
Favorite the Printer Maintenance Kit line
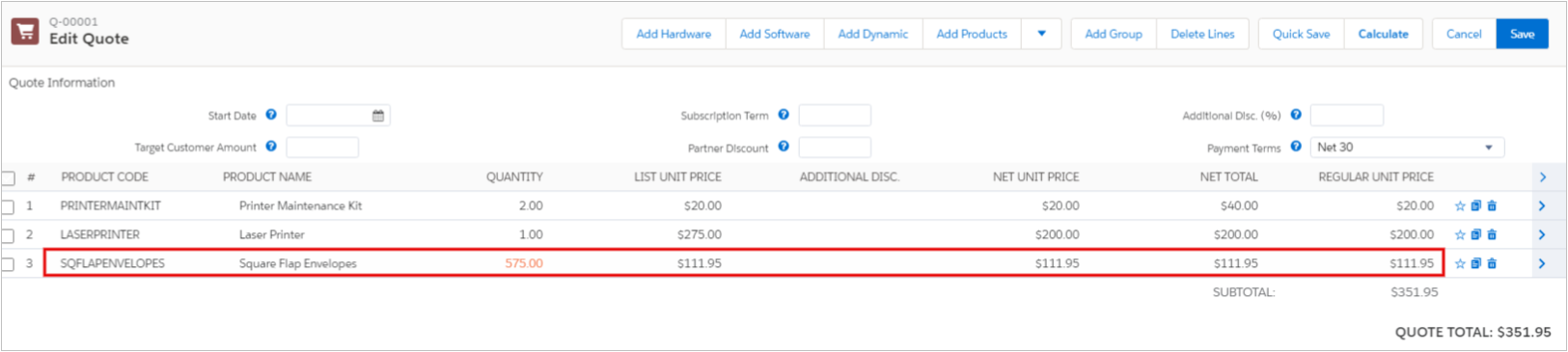click(1460, 206)
